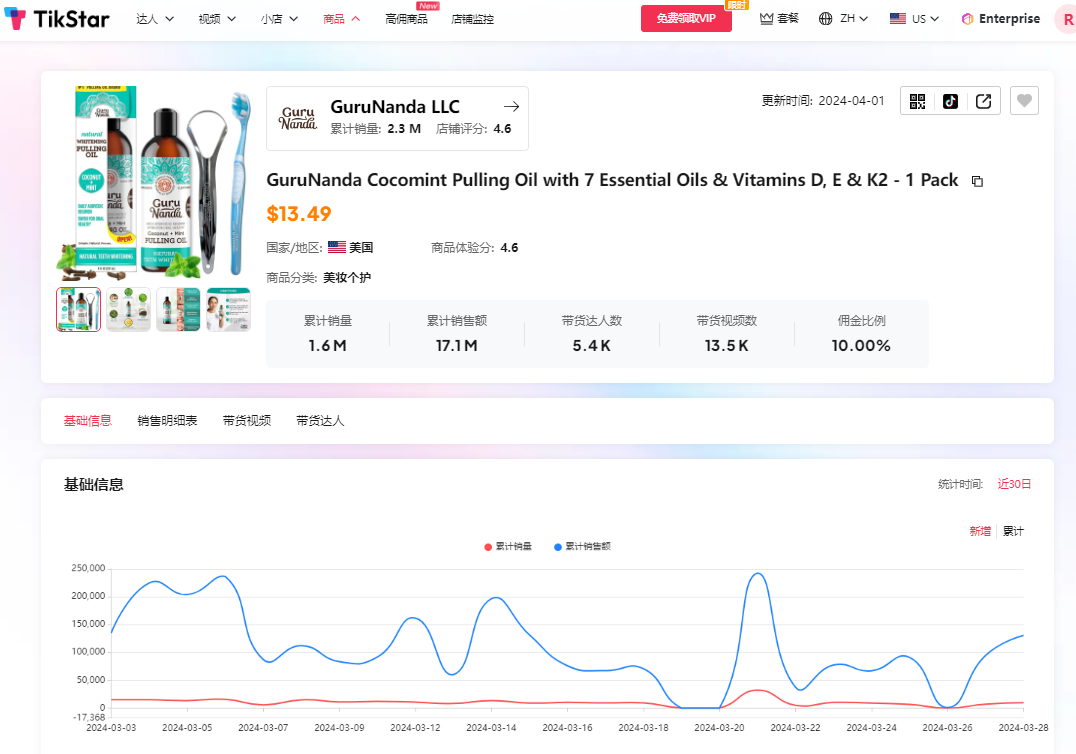Click the crown 套餐 plan icon
The image size is (1076, 754).
click(766, 19)
